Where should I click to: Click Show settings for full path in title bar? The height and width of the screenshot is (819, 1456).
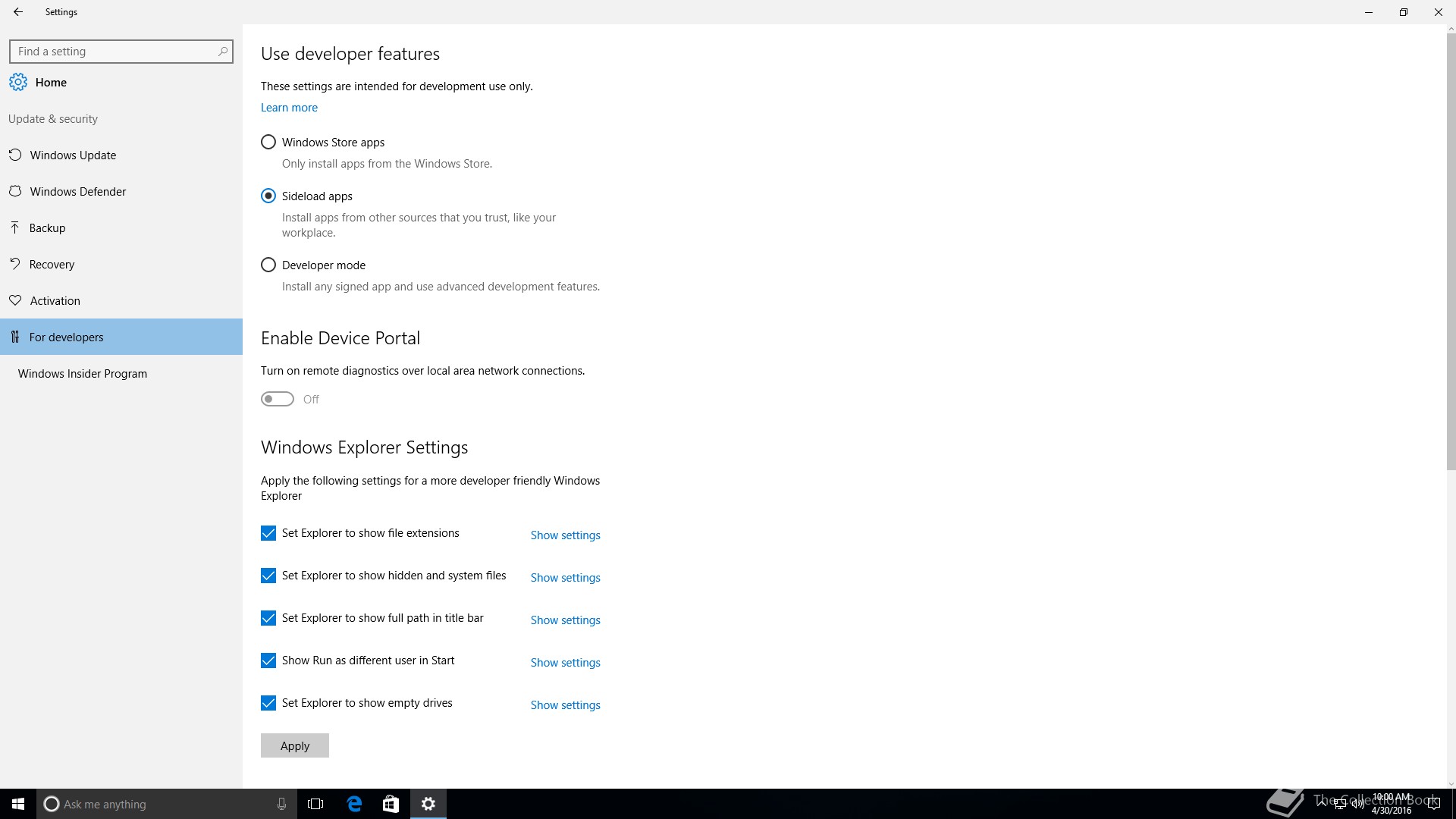coord(566,620)
